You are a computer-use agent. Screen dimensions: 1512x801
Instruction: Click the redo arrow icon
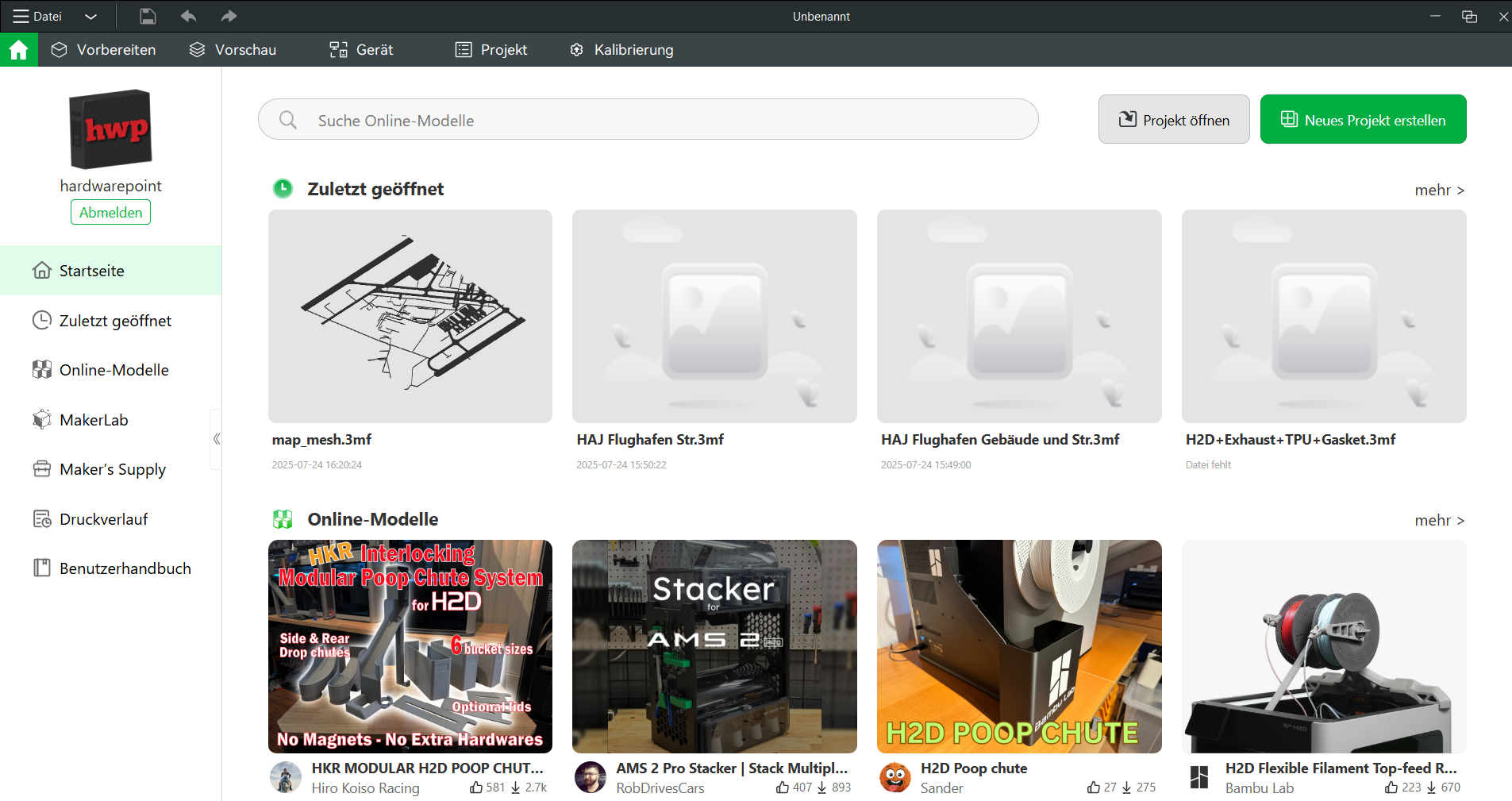pos(229,16)
